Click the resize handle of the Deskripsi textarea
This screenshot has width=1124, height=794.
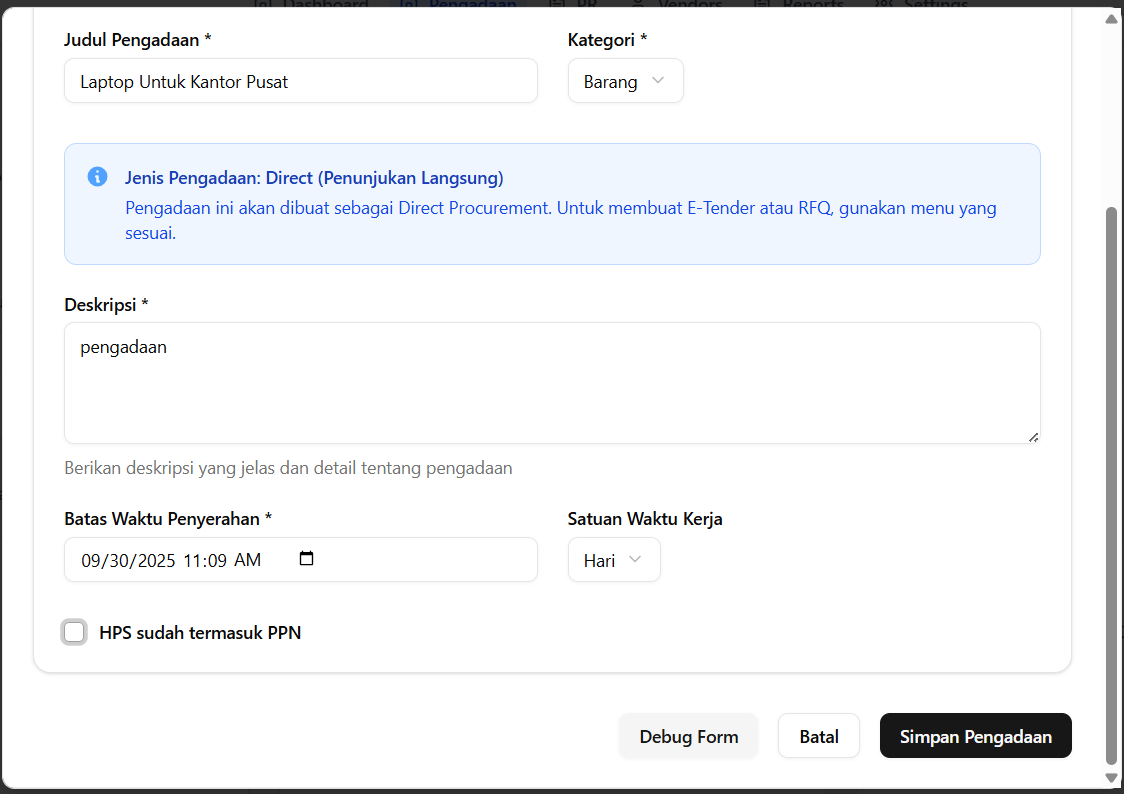tap(1033, 436)
